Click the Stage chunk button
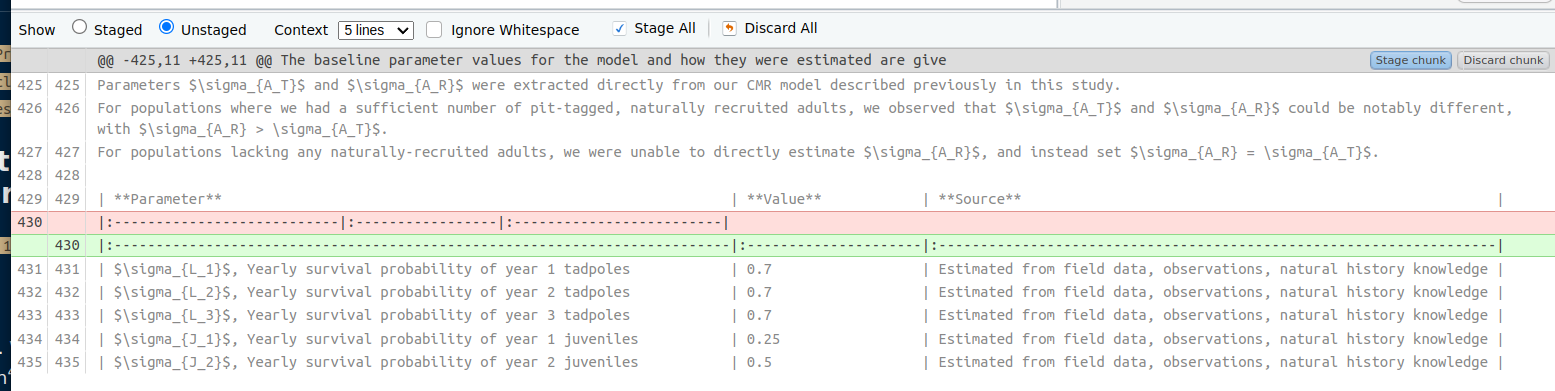The height and width of the screenshot is (391, 1555). pyautogui.click(x=1411, y=60)
